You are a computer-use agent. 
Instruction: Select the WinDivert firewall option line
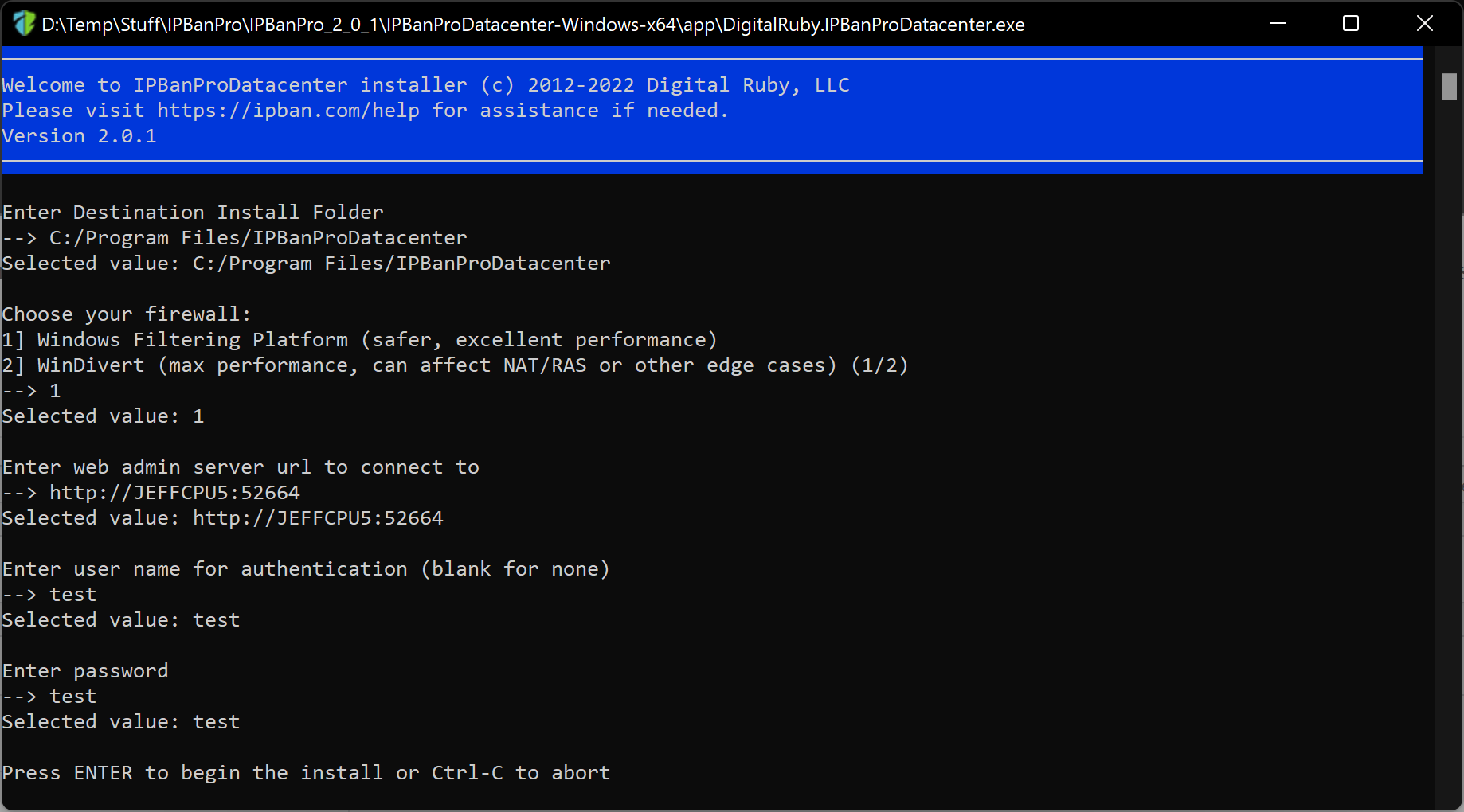(455, 365)
